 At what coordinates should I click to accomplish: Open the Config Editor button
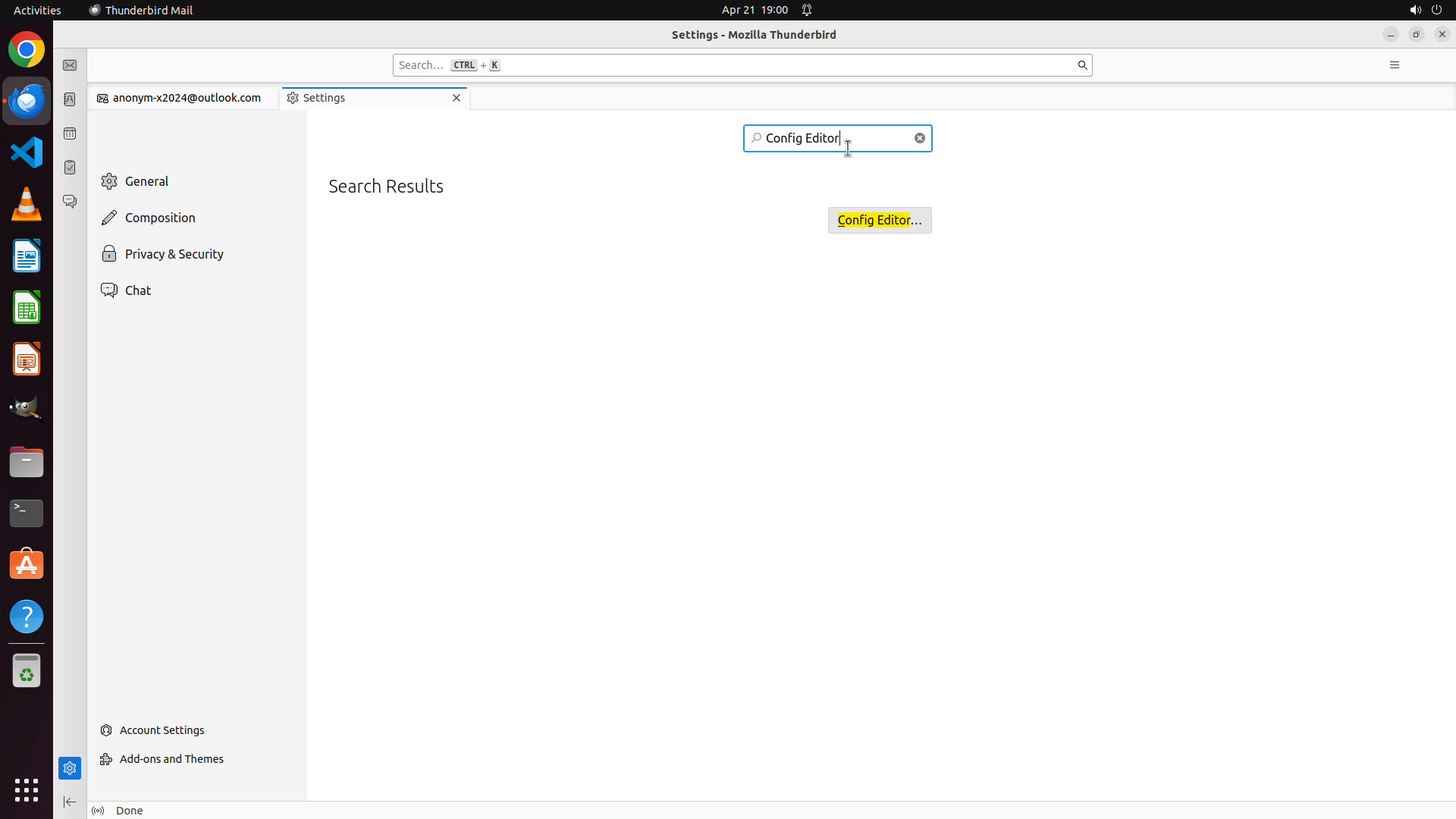click(879, 220)
